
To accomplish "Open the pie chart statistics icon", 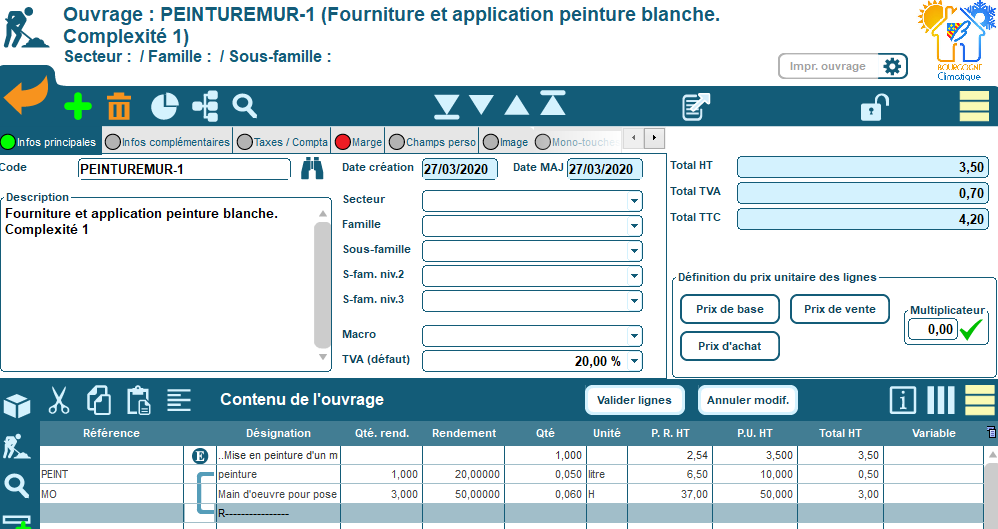I will click(164, 106).
